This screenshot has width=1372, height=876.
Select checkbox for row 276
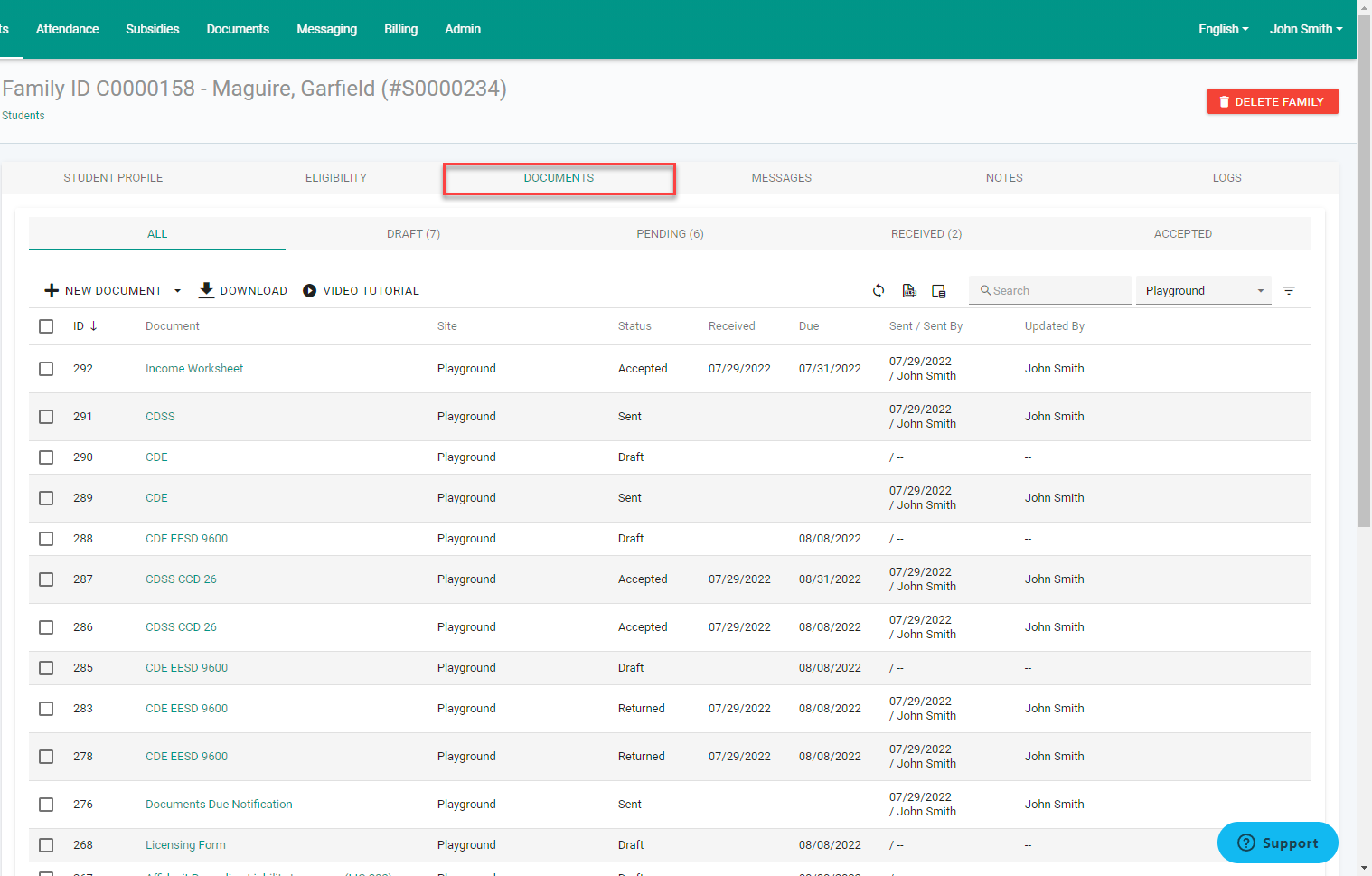[46, 805]
